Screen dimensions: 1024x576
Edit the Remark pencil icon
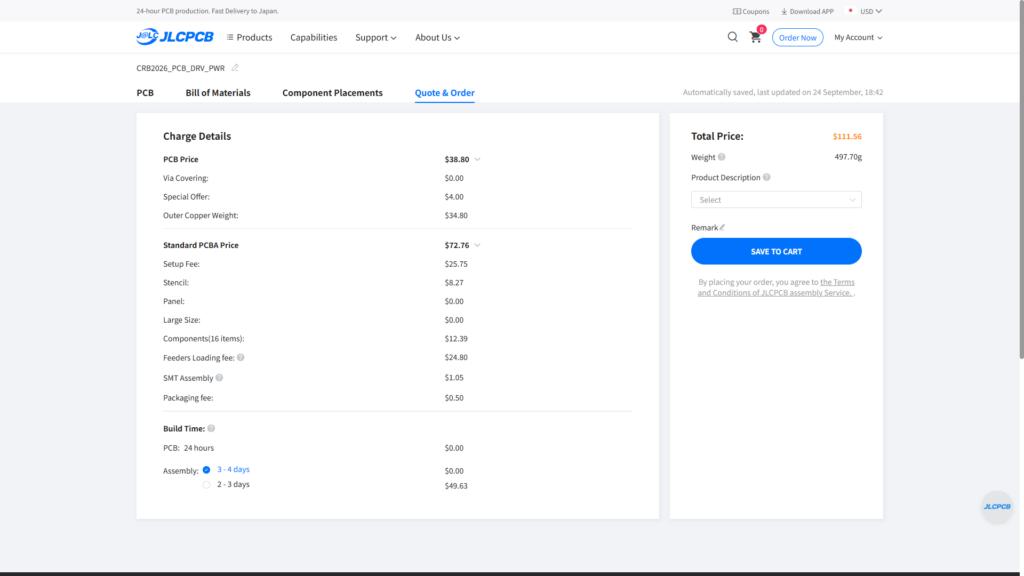click(722, 227)
